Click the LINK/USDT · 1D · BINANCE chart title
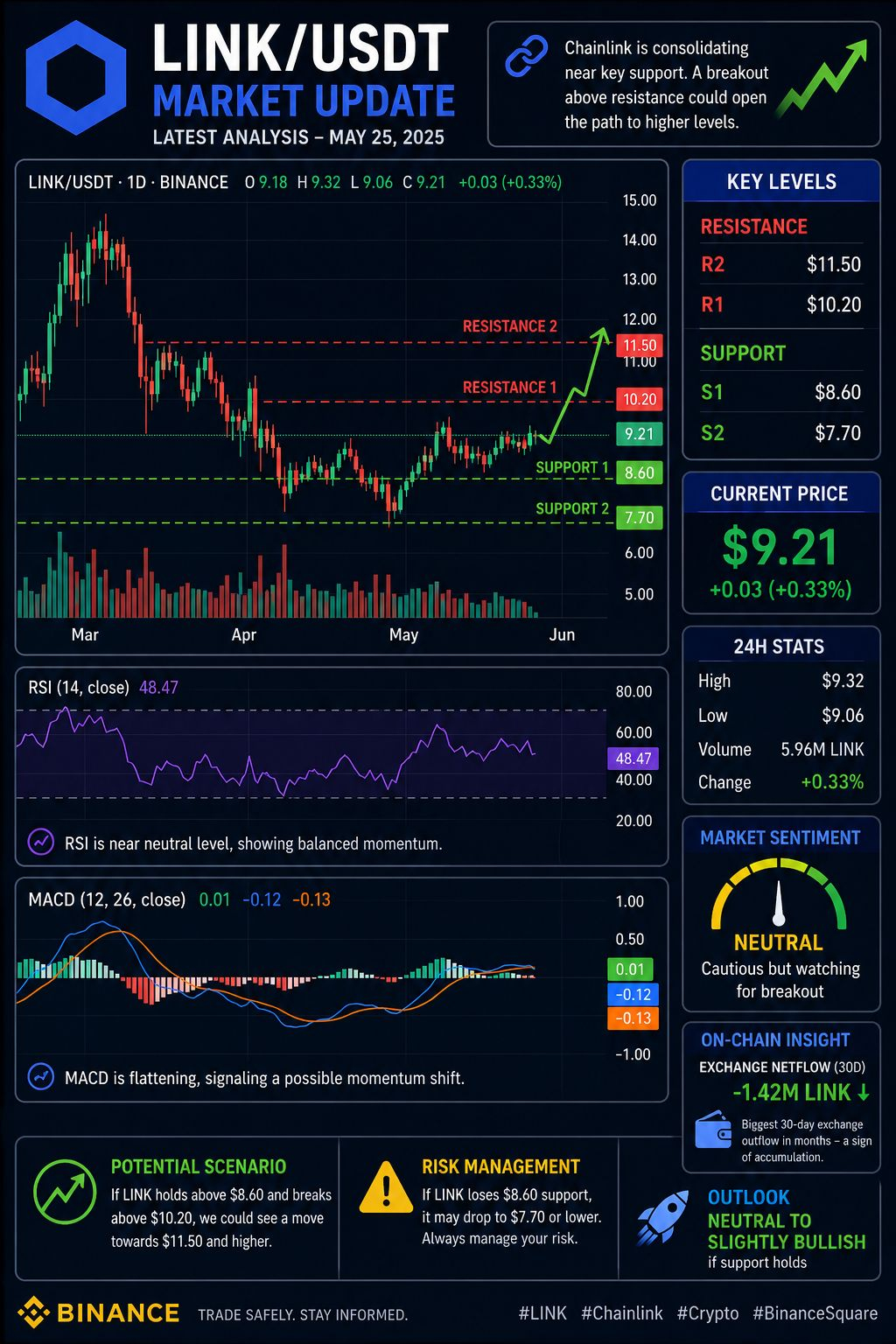This screenshot has height=1344, width=896. pyautogui.click(x=129, y=182)
